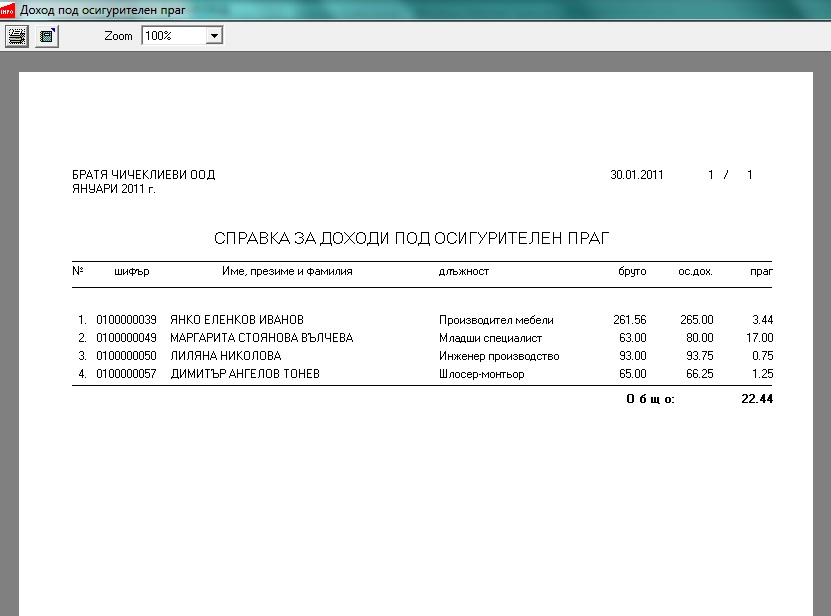Screen dimensions: 831x616
Task: Click the position Производител мебели
Action: (496, 320)
